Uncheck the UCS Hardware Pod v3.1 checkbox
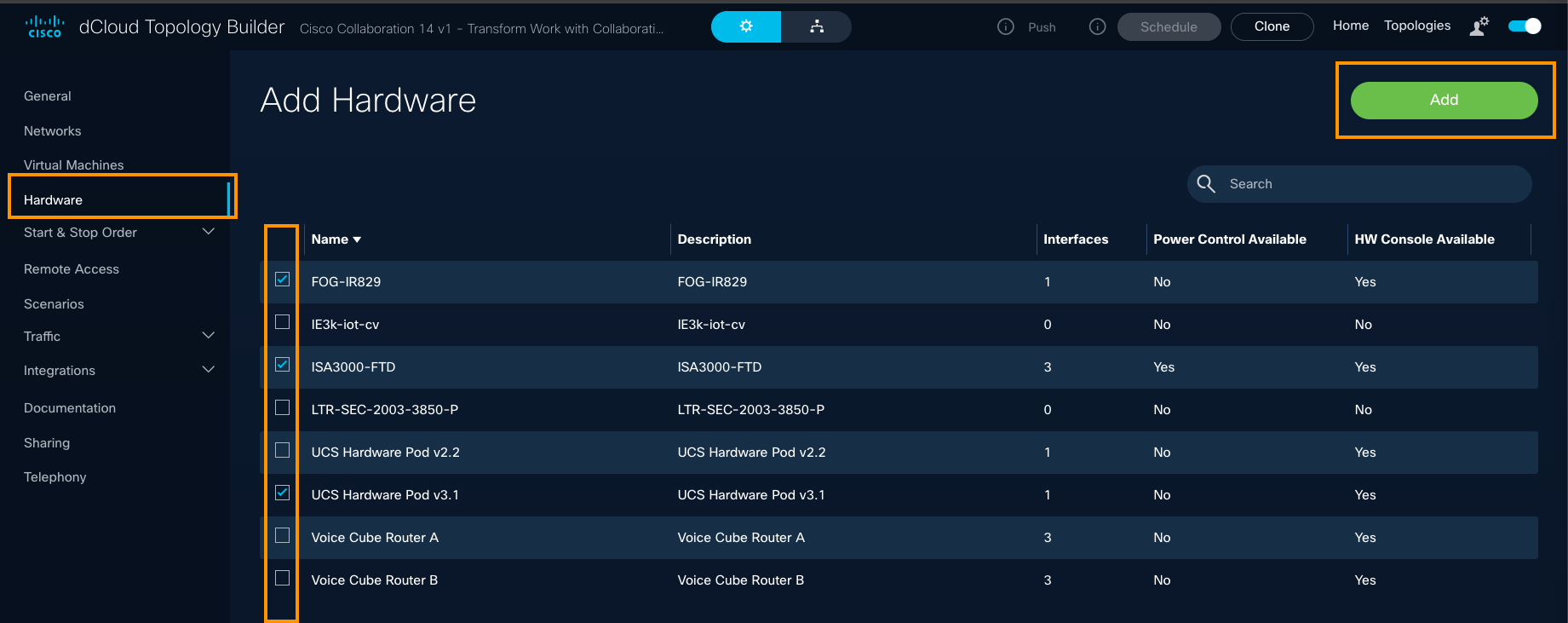The width and height of the screenshot is (1568, 623). (283, 493)
